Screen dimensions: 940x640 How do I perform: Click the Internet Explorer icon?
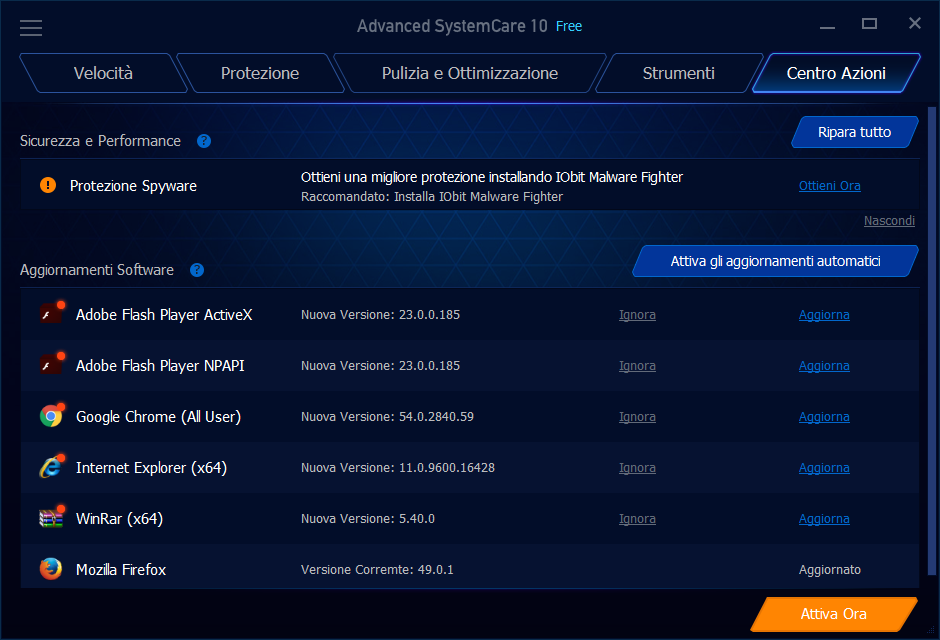point(52,467)
